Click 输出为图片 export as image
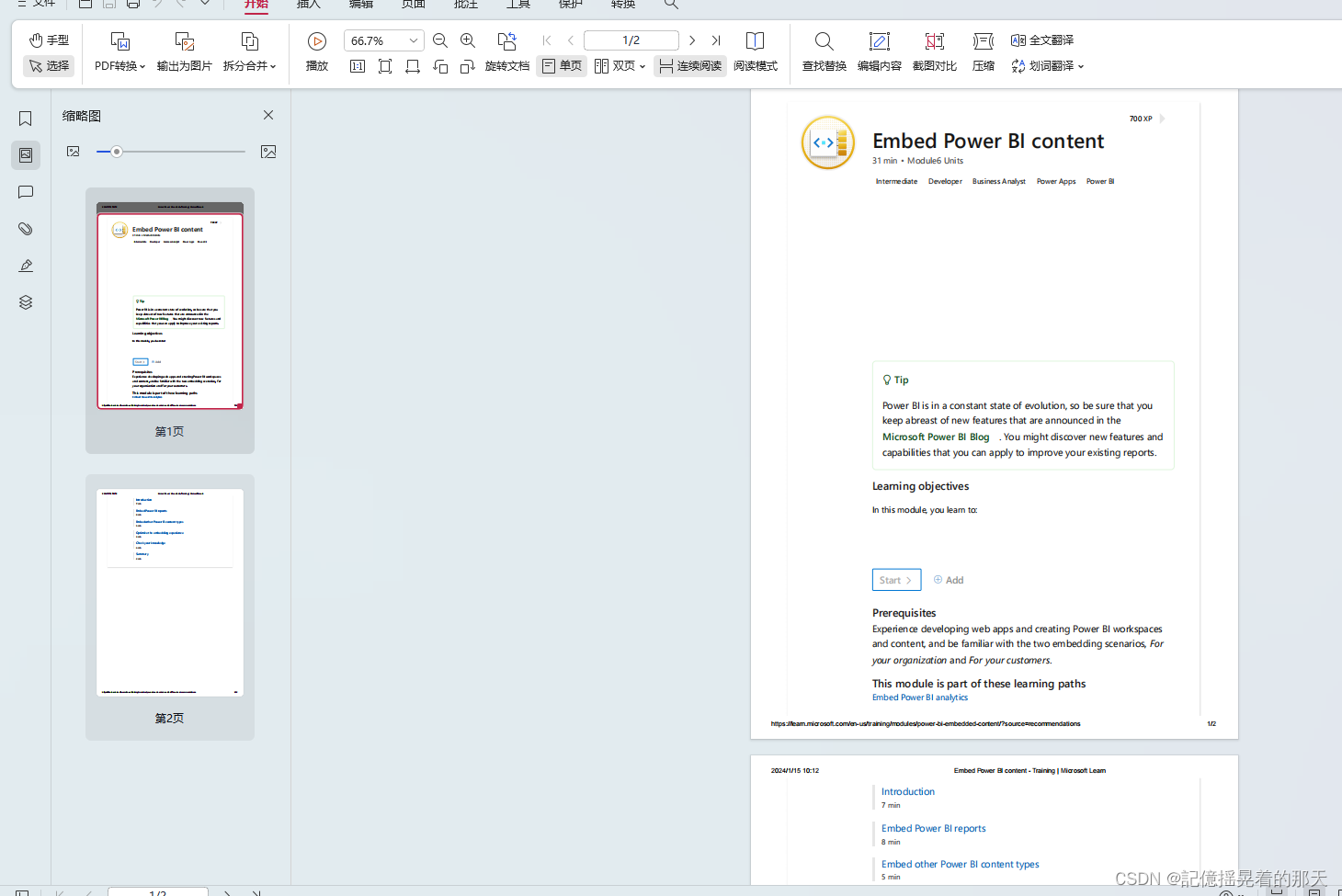The image size is (1342, 896). [184, 51]
